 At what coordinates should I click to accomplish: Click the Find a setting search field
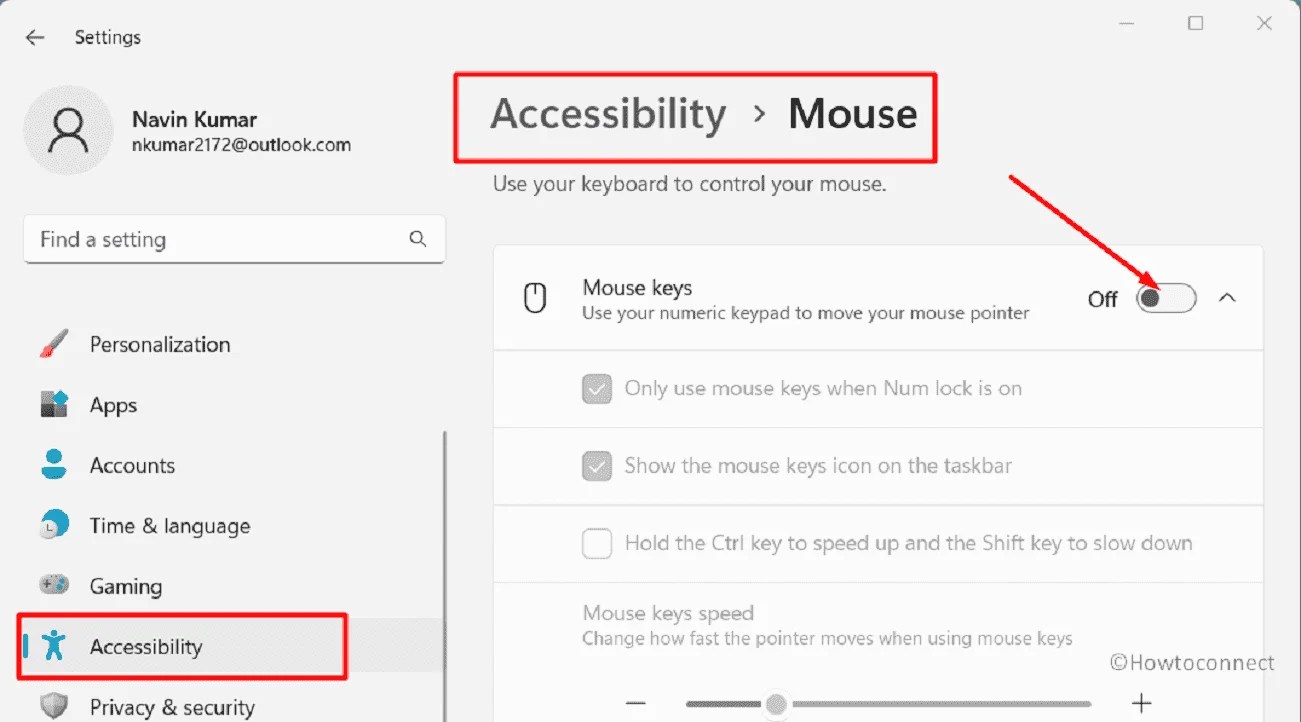(200, 239)
